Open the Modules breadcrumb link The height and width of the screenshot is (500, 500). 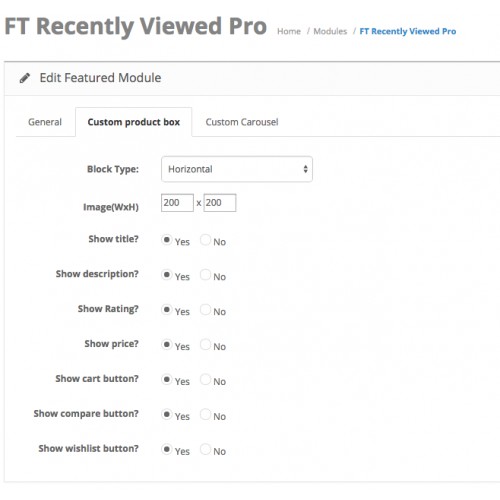tap(330, 31)
